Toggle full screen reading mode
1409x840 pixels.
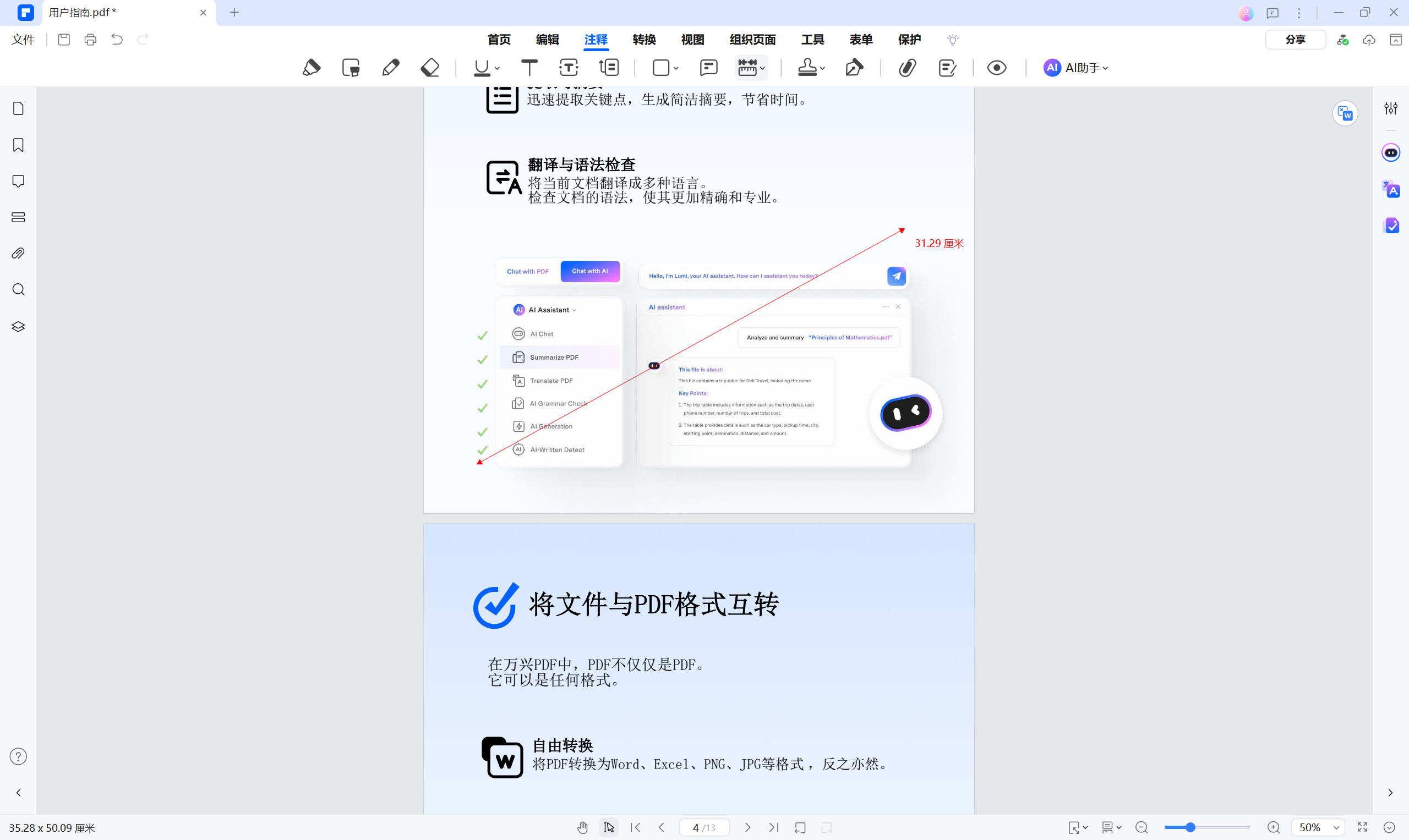coord(1363,827)
